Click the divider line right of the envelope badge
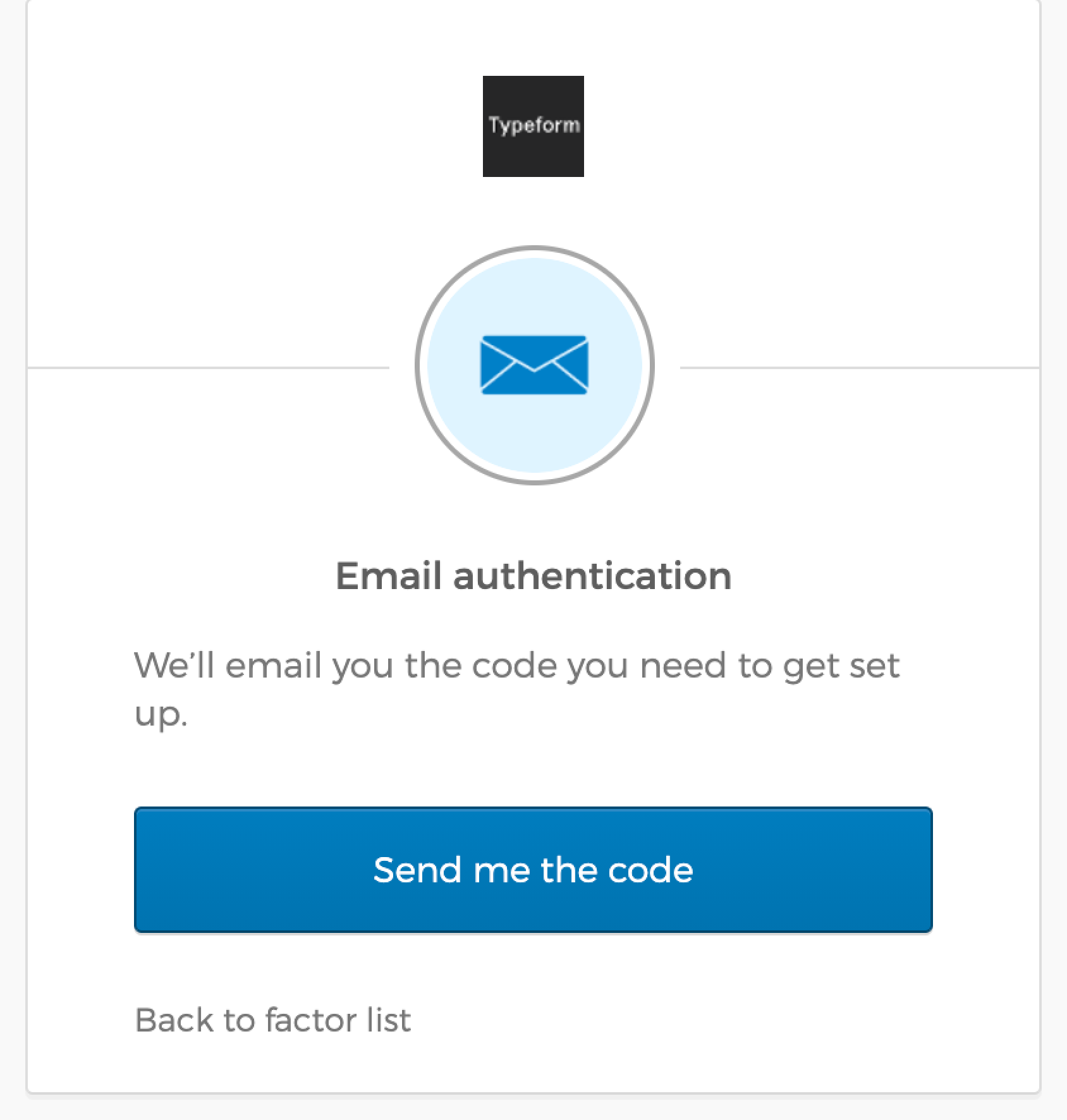This screenshot has height=1120, width=1067. 860,367
